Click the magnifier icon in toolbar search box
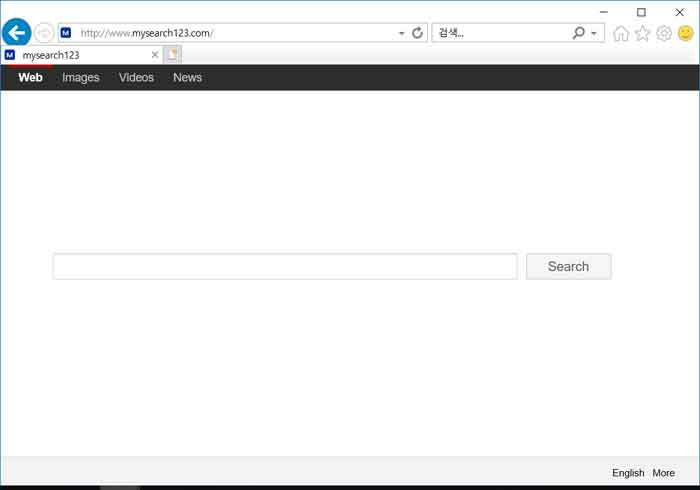 coord(579,33)
